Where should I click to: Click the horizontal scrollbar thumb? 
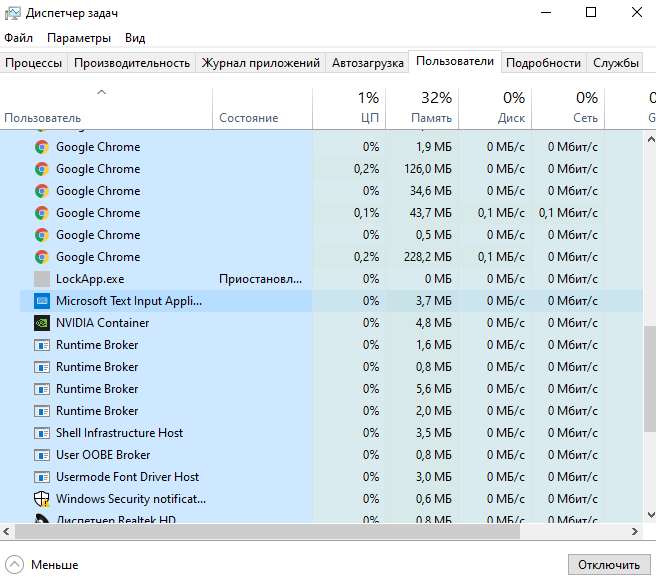pos(267,532)
